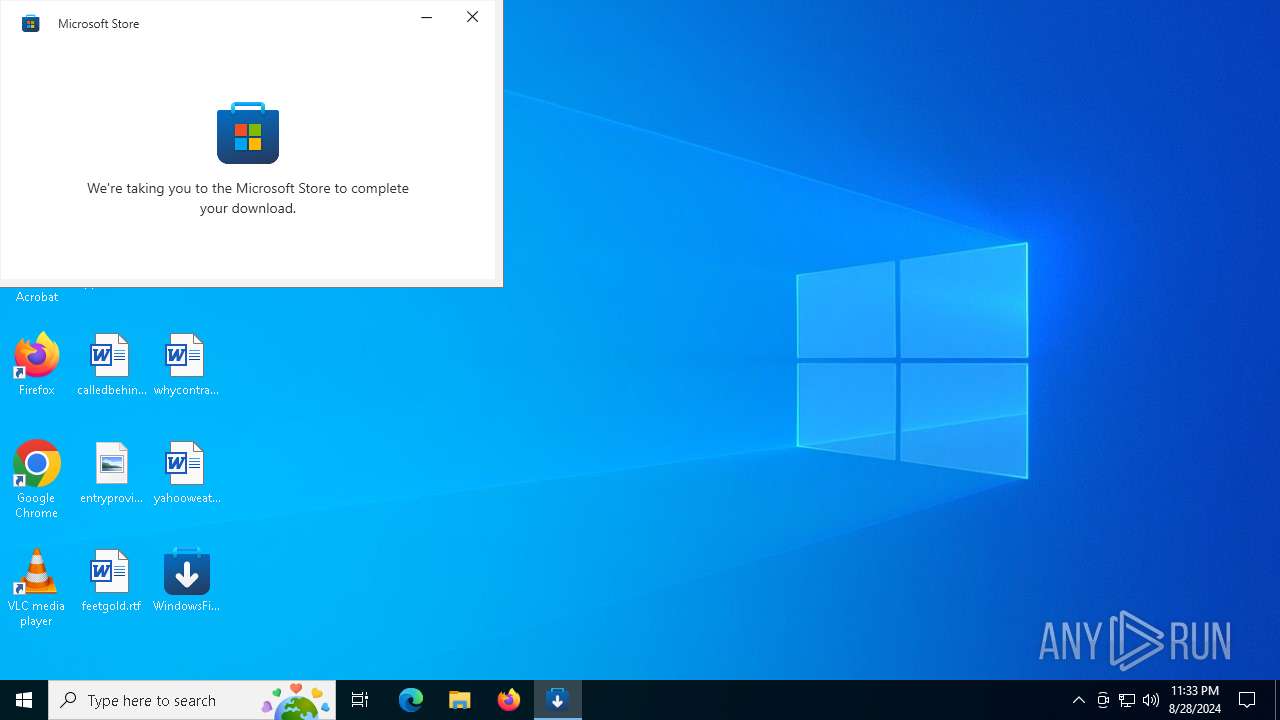Show hidden system tray icons
This screenshot has height=720, width=1280.
tap(1079, 700)
